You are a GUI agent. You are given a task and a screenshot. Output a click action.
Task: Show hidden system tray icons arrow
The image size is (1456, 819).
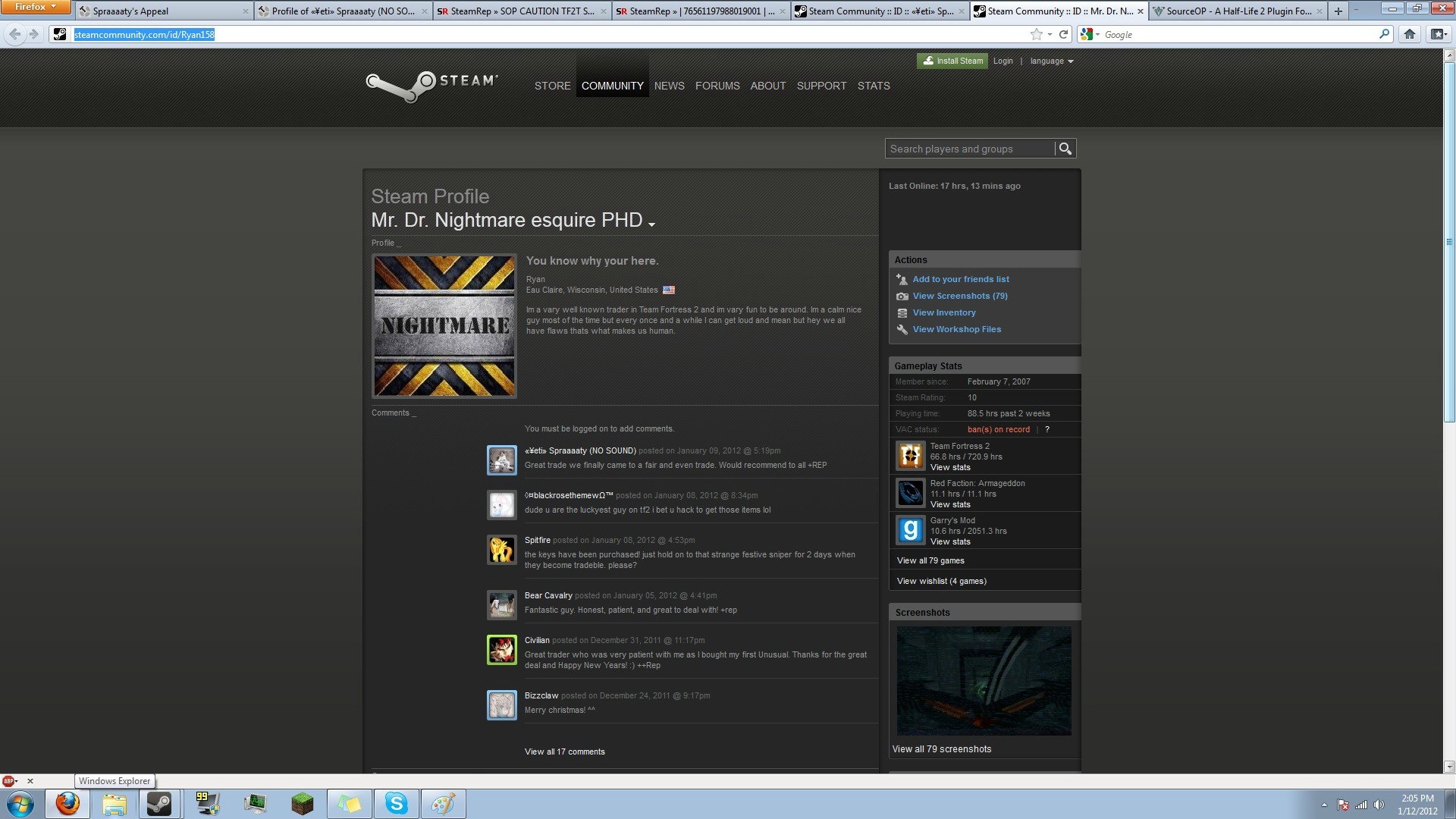(x=1324, y=805)
